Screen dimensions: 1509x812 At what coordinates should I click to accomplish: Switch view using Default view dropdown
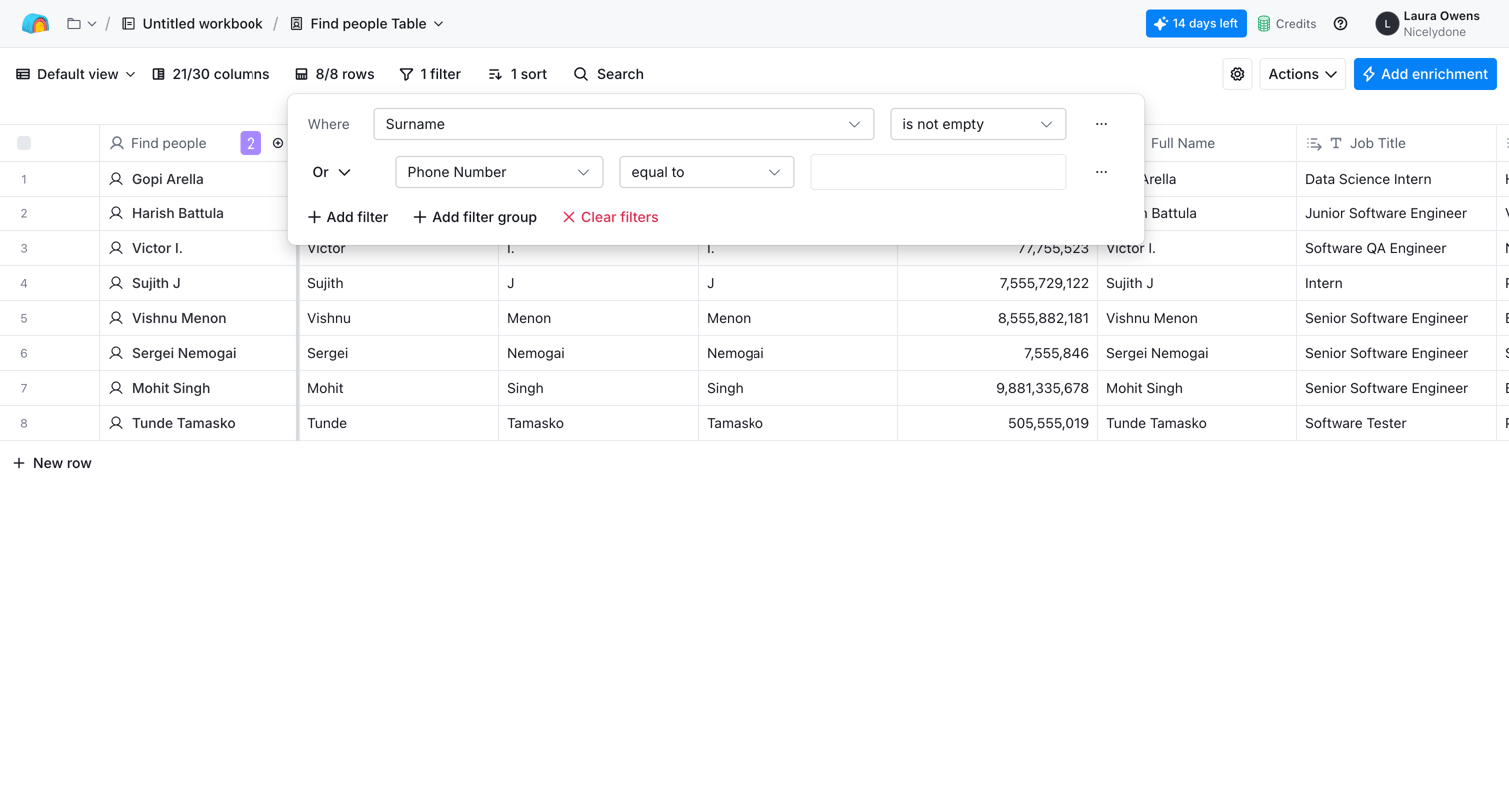tap(76, 74)
